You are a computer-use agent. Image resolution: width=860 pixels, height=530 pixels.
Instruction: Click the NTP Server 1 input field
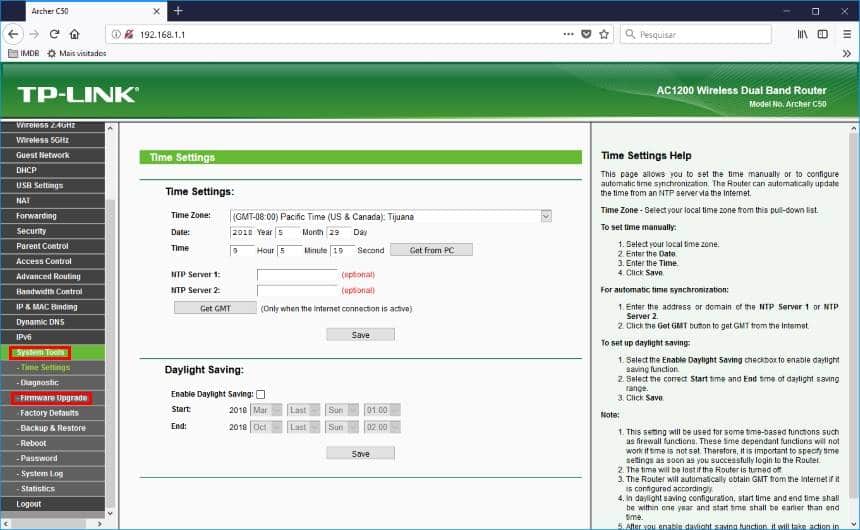pyautogui.click(x=297, y=274)
